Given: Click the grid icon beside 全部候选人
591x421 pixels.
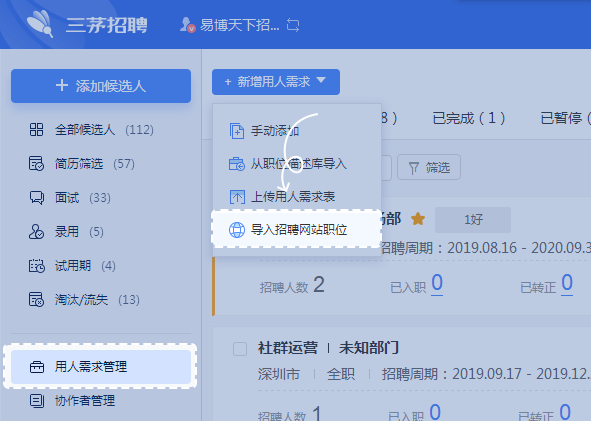Looking at the screenshot, I should click(37, 130).
